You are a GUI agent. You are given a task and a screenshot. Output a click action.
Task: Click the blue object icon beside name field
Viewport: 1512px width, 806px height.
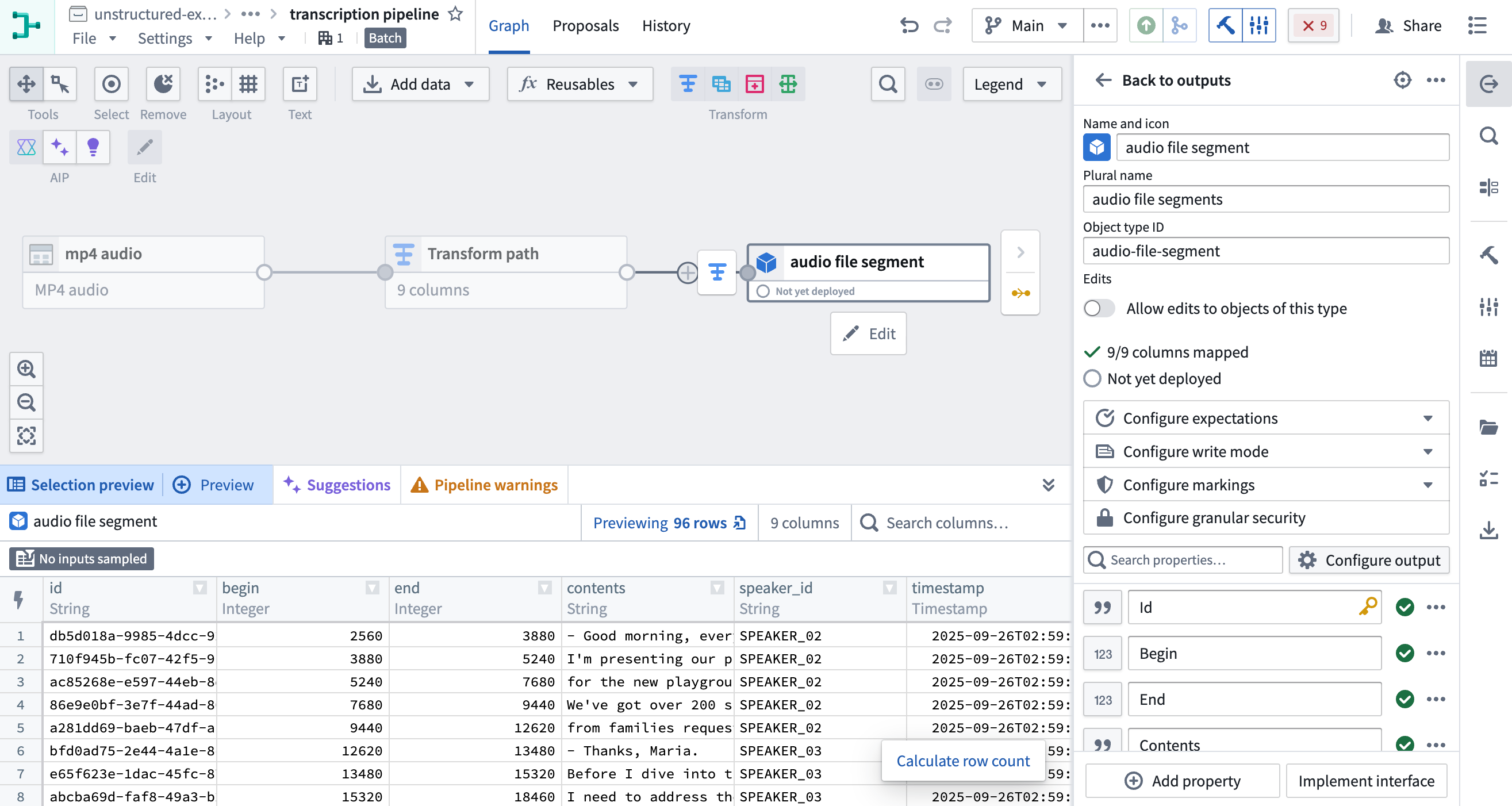click(x=1096, y=147)
